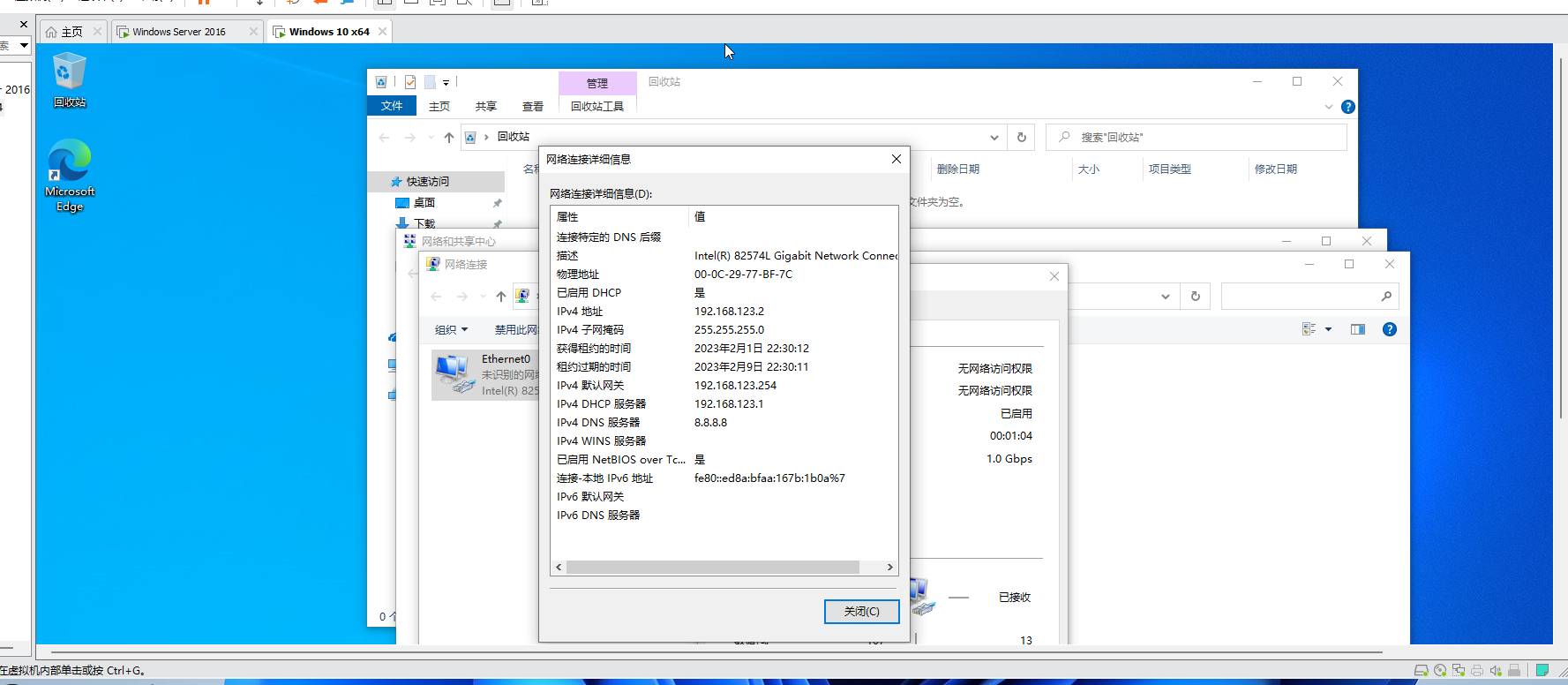
Task: Click the up arrow in Recycle Bin navigation
Action: [449, 137]
